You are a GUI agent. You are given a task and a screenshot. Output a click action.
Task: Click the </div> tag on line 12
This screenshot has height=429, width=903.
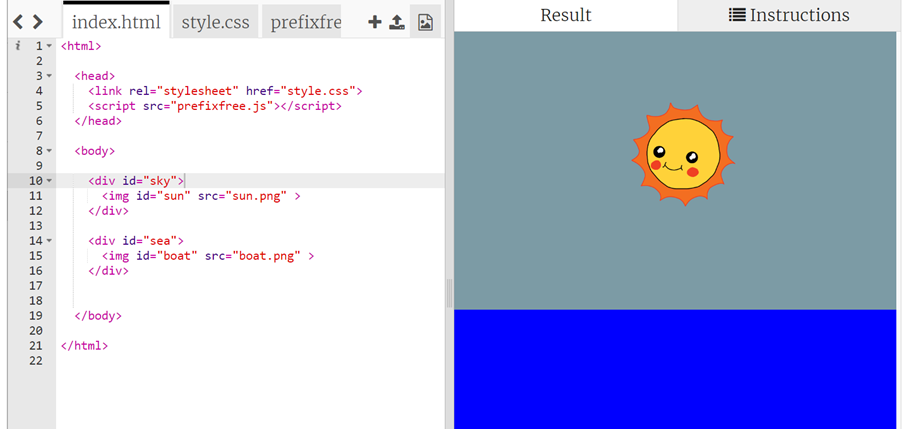(108, 211)
